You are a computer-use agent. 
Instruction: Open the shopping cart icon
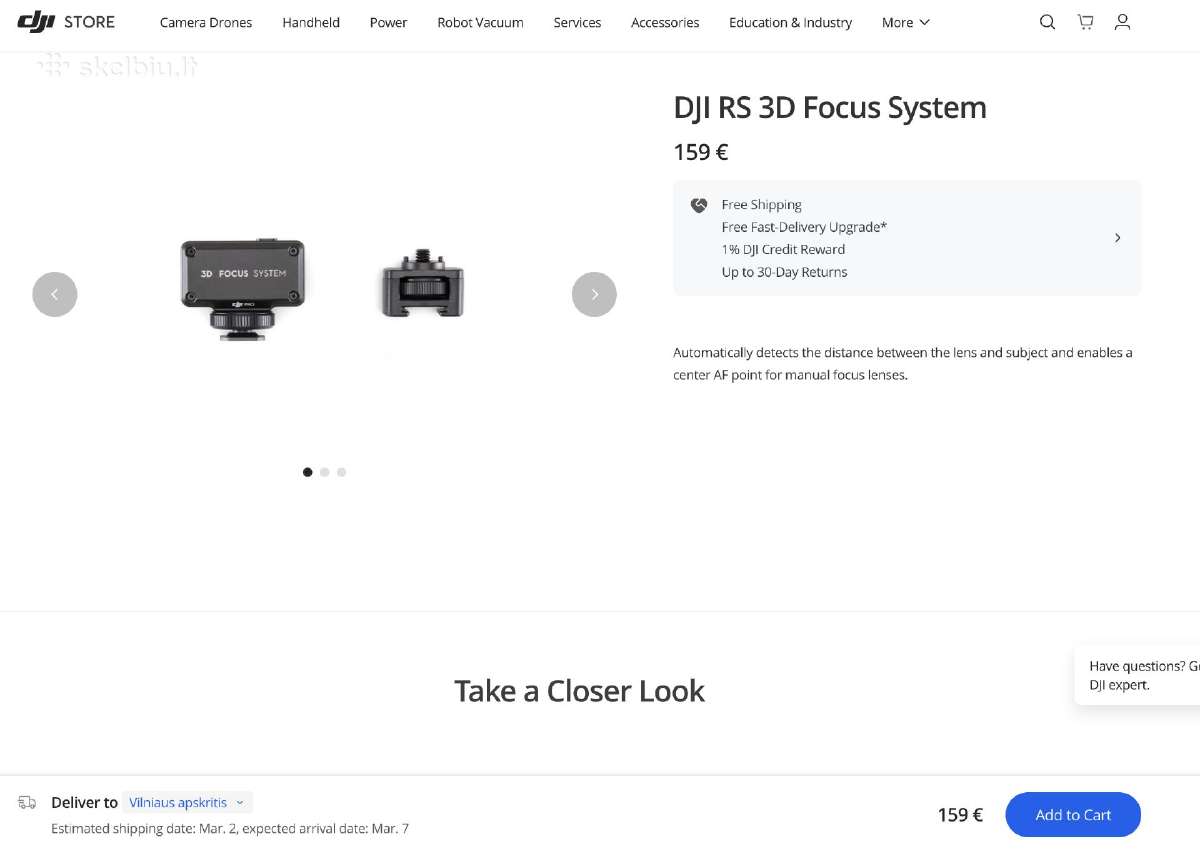point(1085,22)
